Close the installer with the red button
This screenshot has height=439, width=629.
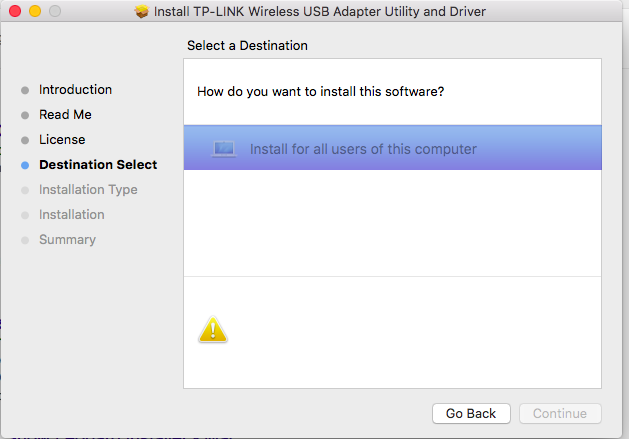point(14,11)
